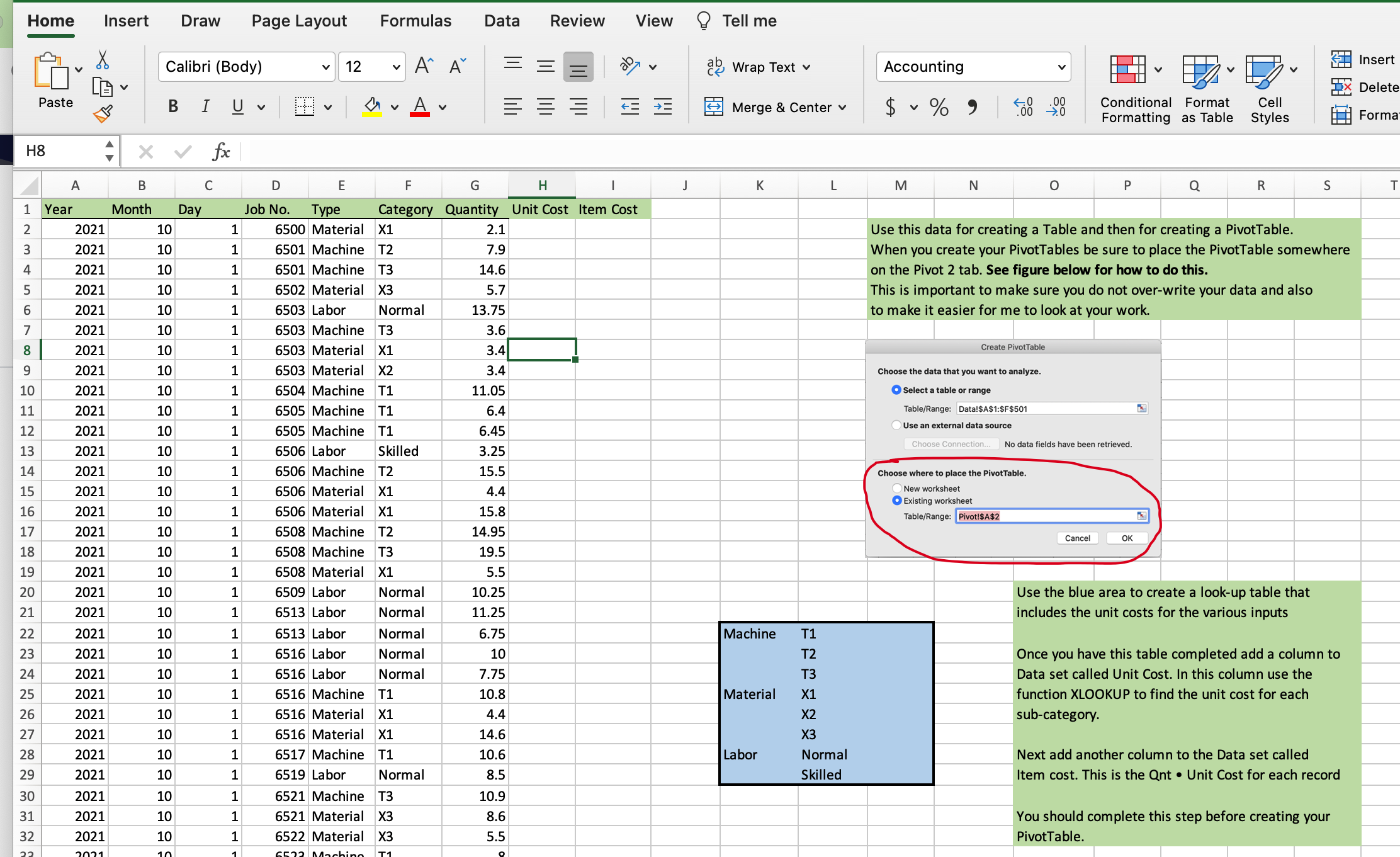Select the Existing worksheet option
Screen dimensions: 1400x857
tap(896, 501)
